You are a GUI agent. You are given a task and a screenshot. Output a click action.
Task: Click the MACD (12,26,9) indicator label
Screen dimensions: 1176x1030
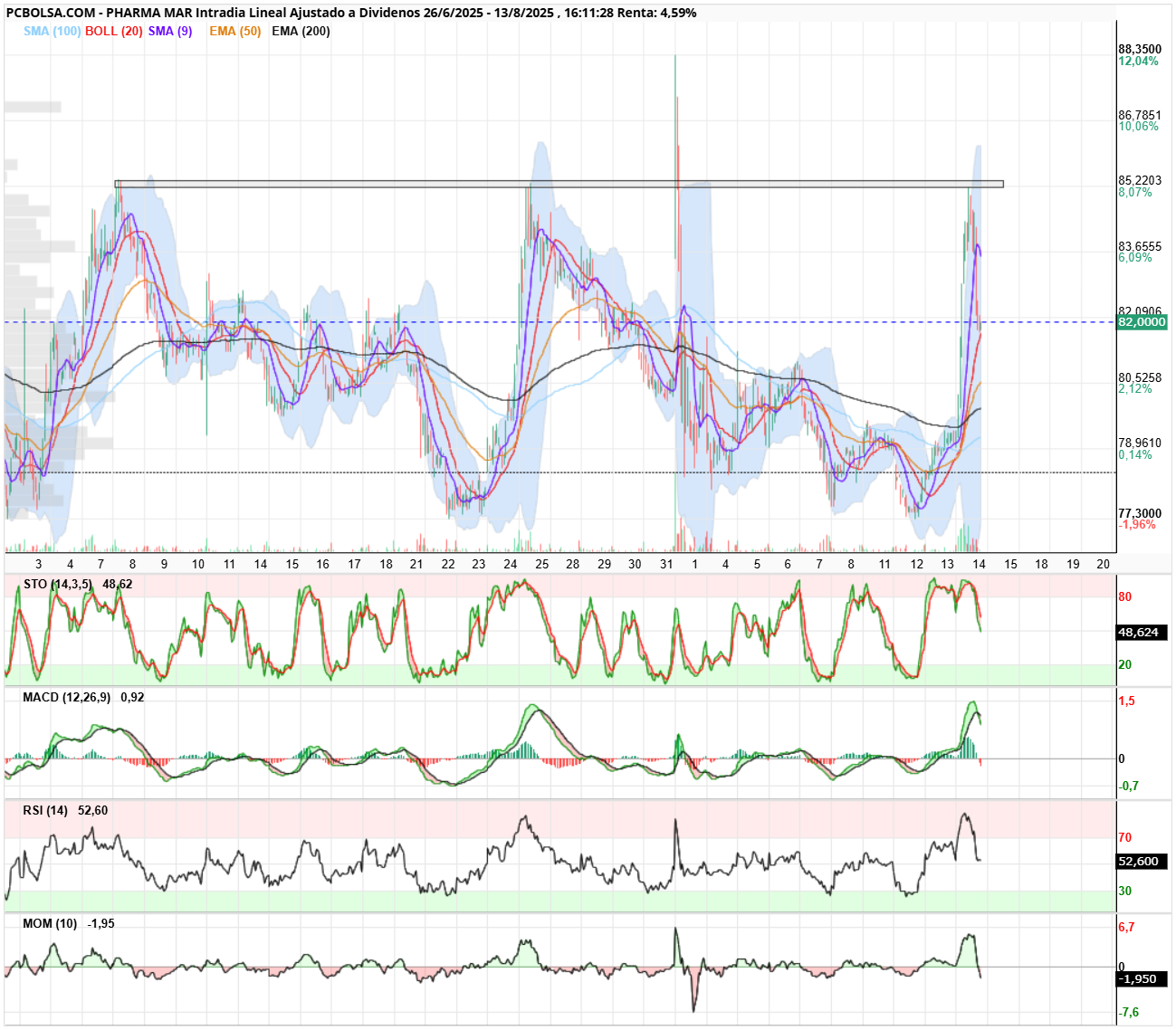tap(66, 697)
